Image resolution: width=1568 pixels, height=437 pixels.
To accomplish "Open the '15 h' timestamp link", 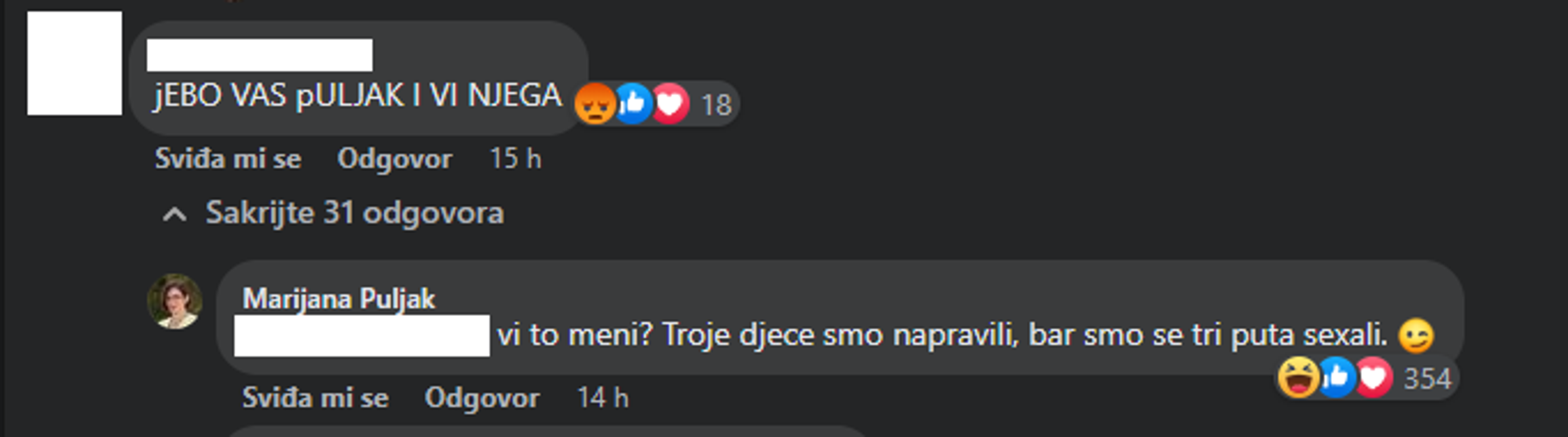I will (516, 159).
